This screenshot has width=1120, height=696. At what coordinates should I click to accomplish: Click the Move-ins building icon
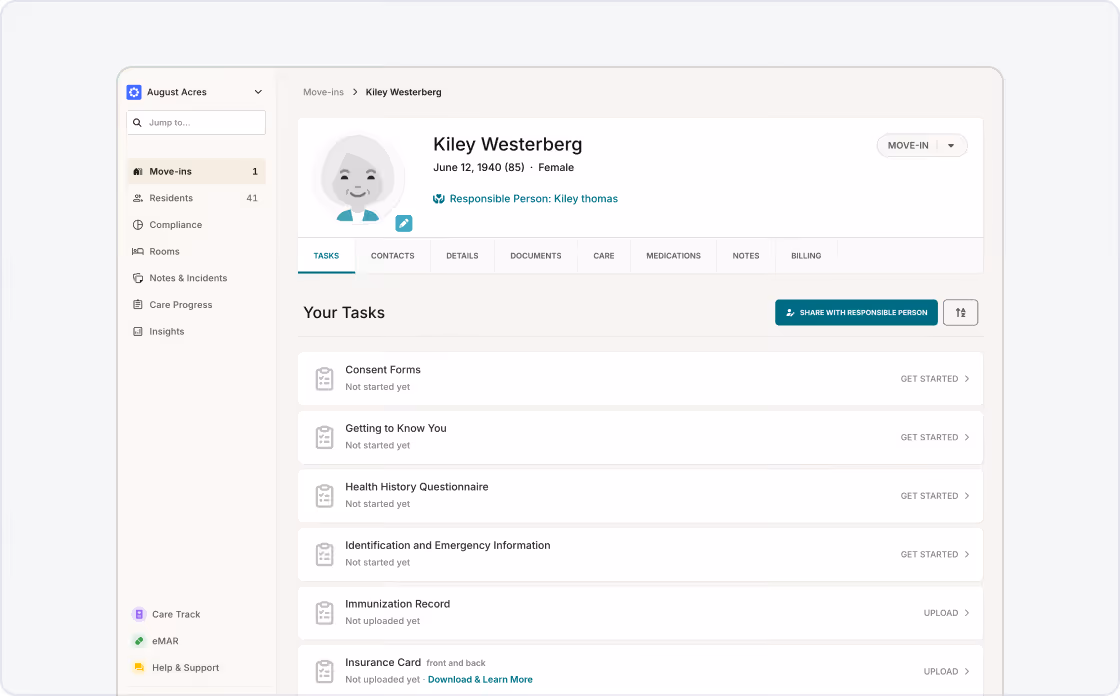[138, 171]
